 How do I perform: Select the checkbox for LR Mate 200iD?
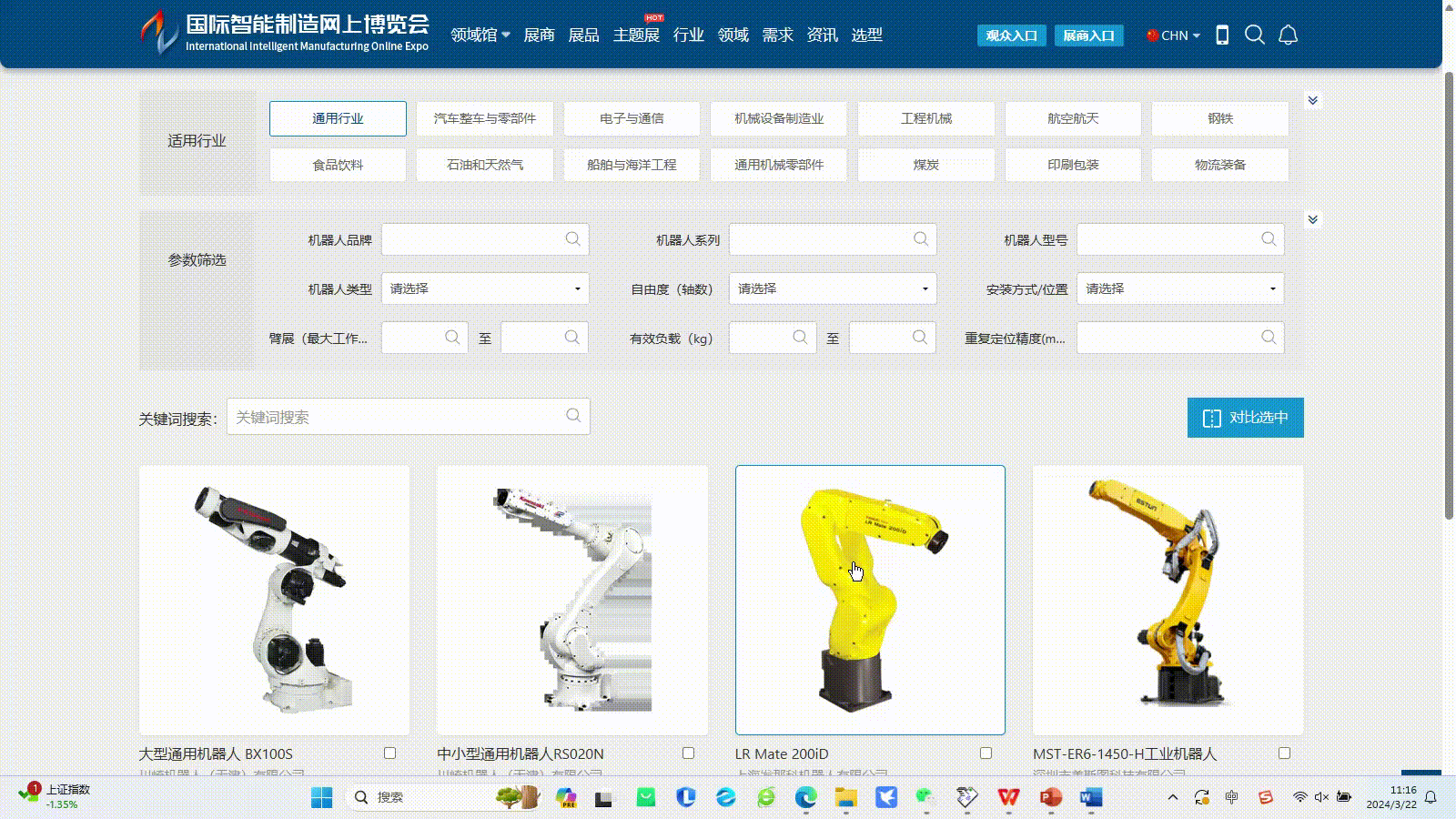[x=986, y=753]
